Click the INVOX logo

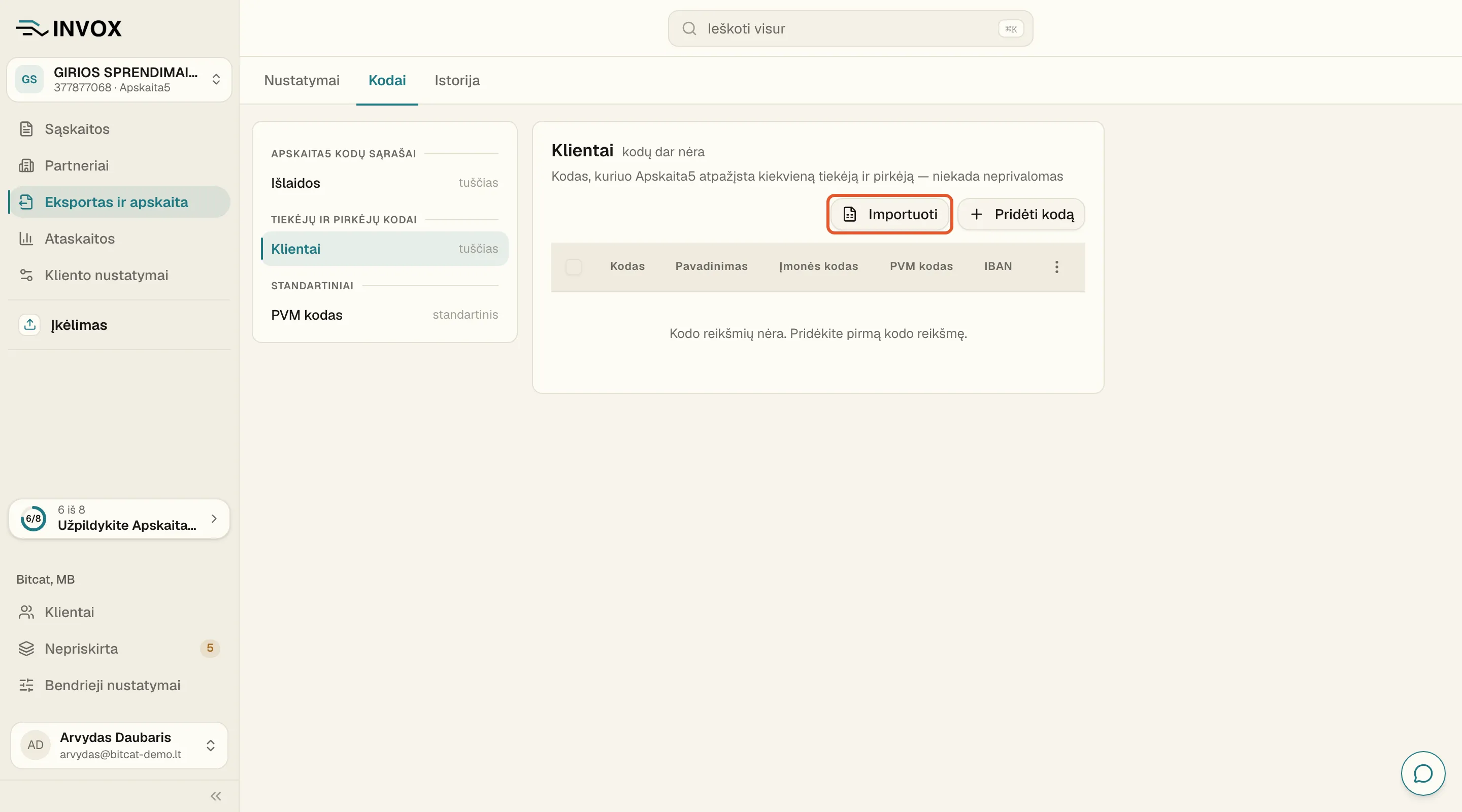tap(69, 28)
